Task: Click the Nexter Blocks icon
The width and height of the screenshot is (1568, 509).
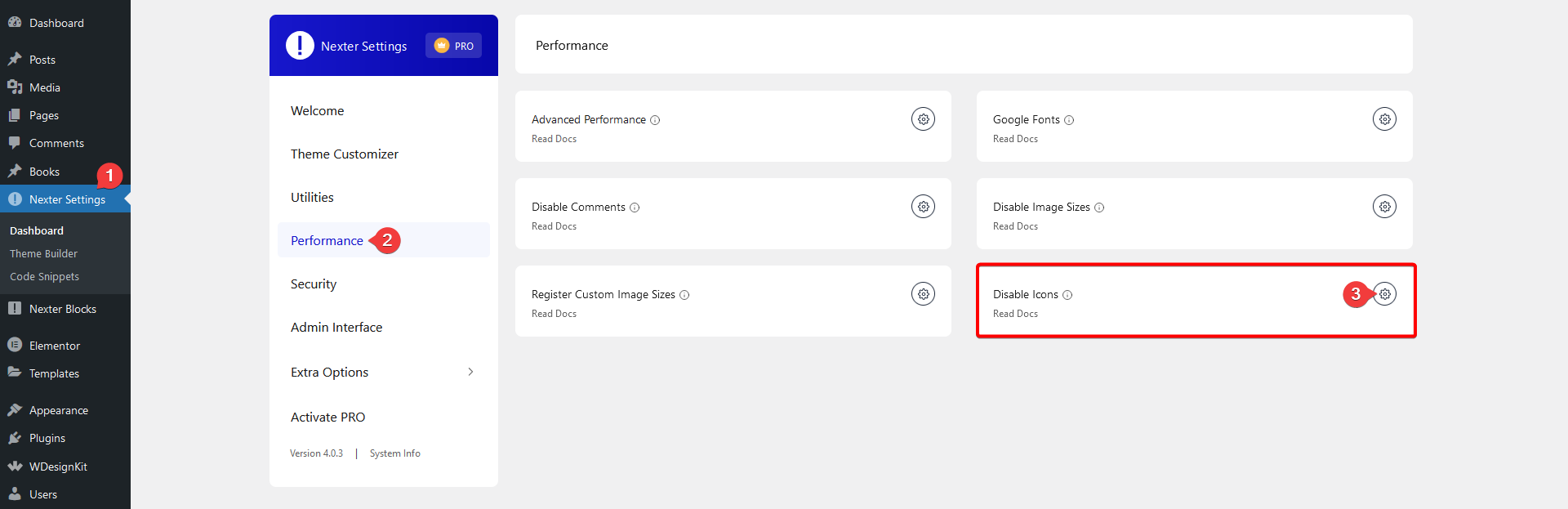Action: (x=15, y=308)
